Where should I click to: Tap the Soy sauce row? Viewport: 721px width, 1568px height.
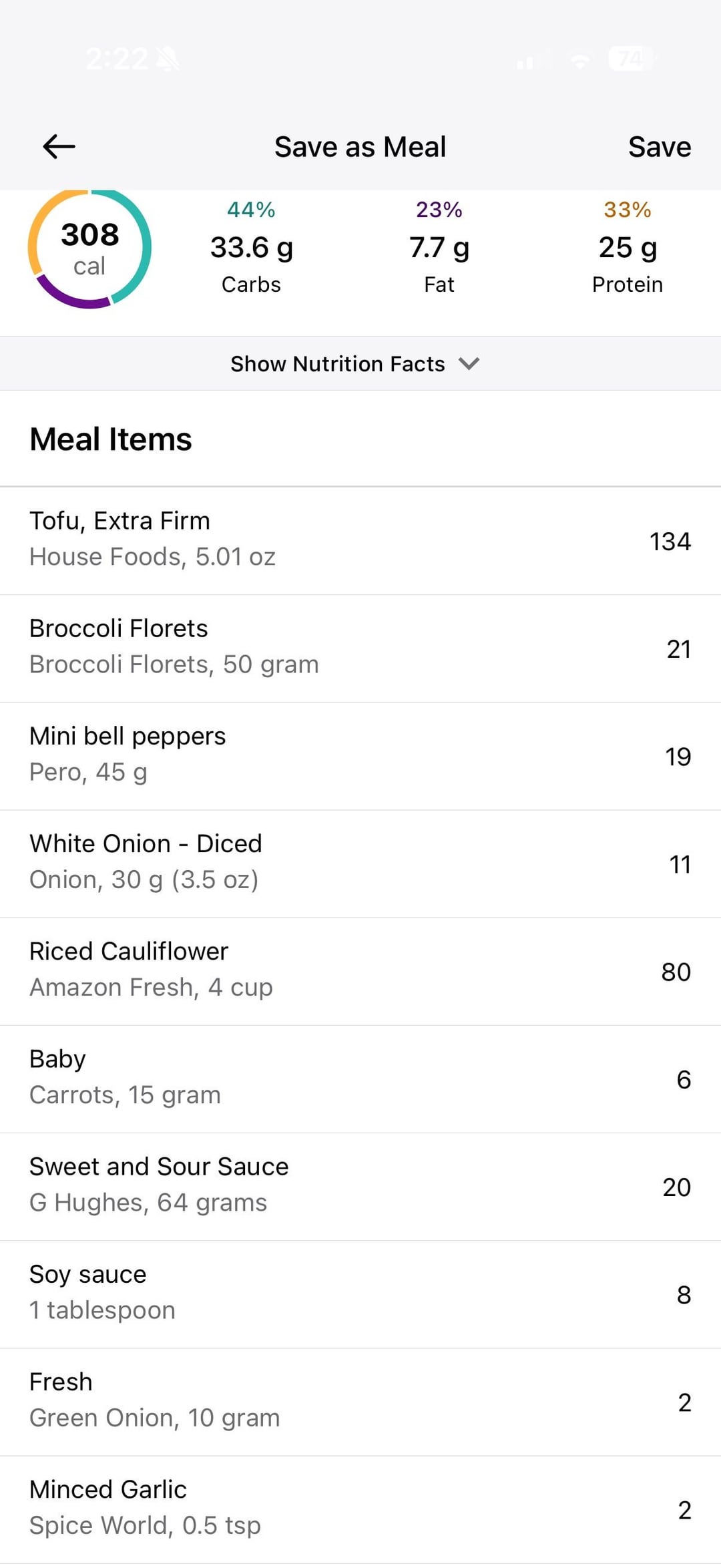click(360, 1294)
